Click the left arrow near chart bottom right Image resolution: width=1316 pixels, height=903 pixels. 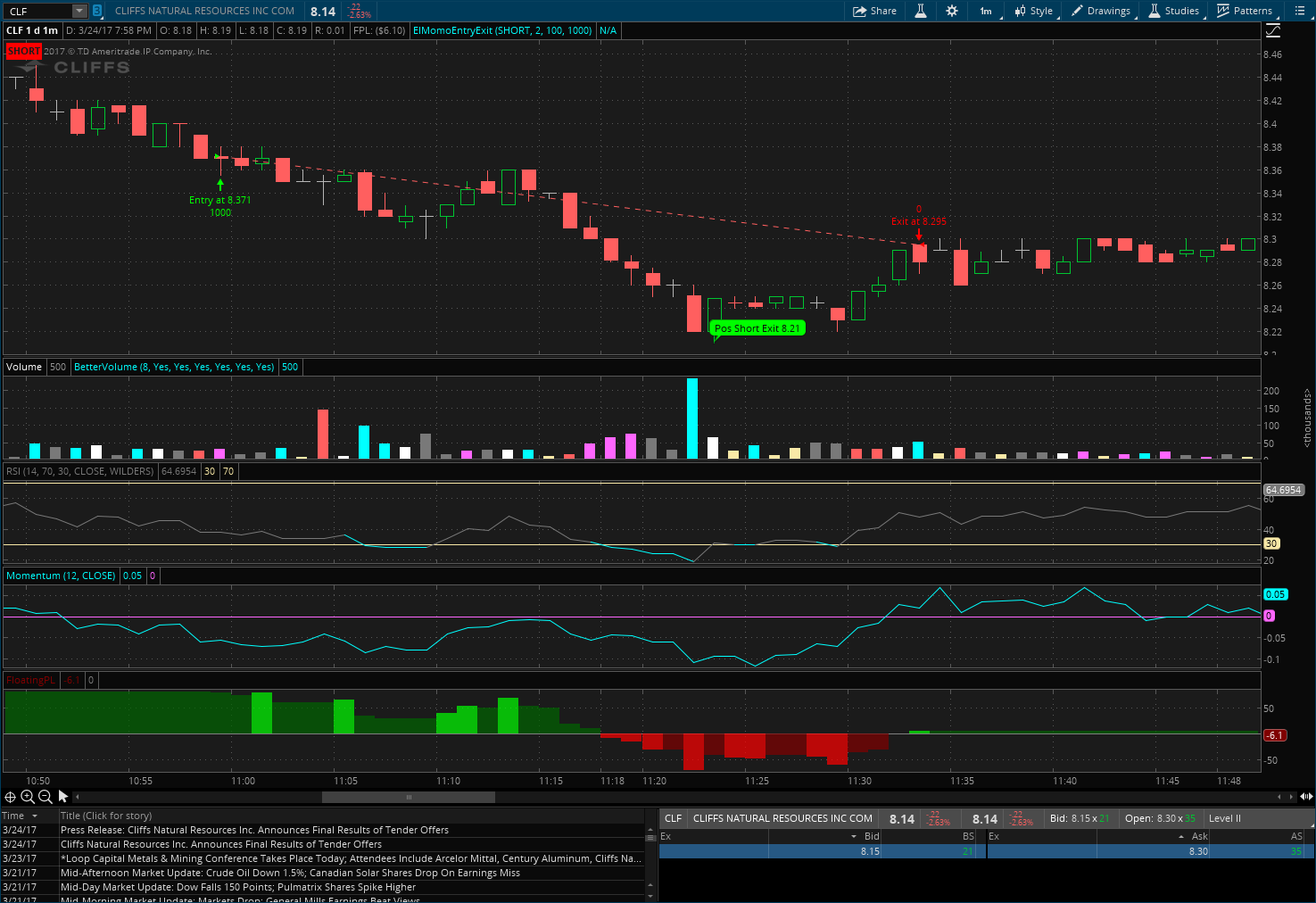click(x=1279, y=797)
